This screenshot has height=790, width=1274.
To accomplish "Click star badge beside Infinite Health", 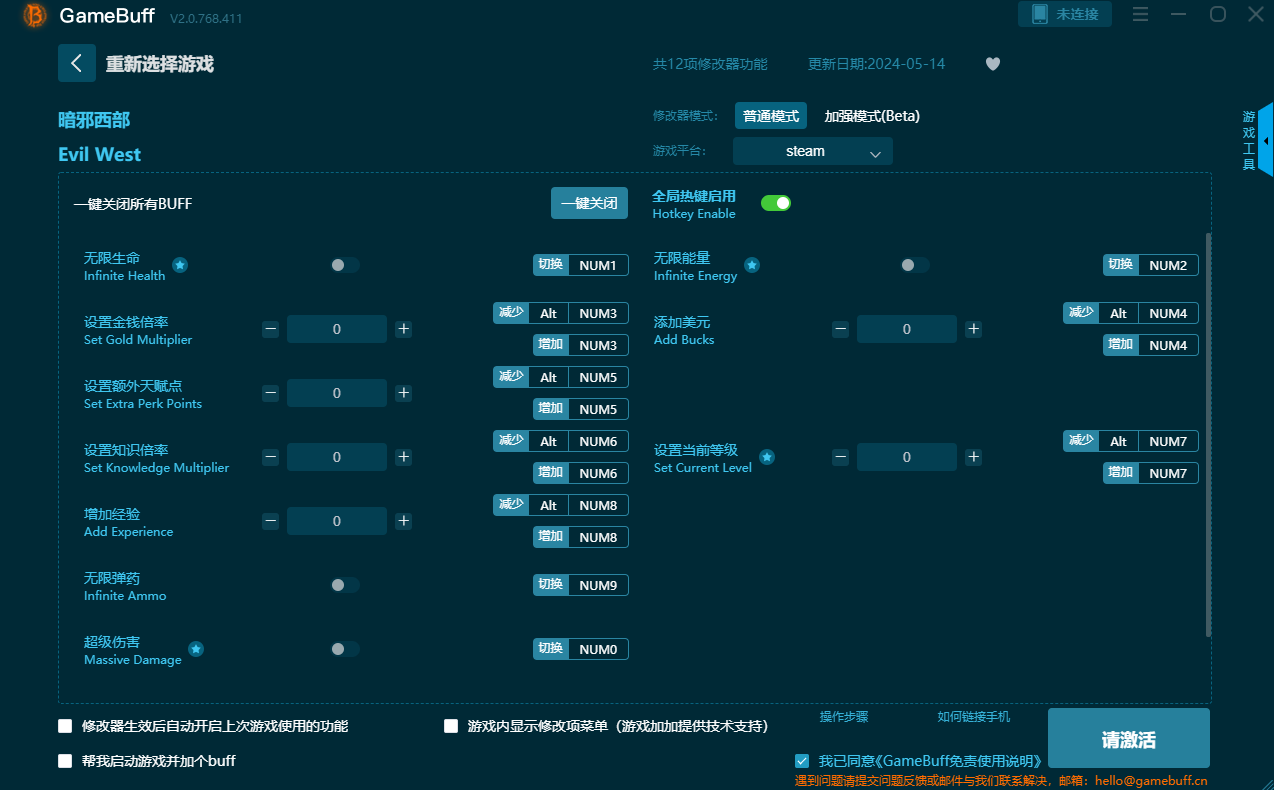I will 180,265.
